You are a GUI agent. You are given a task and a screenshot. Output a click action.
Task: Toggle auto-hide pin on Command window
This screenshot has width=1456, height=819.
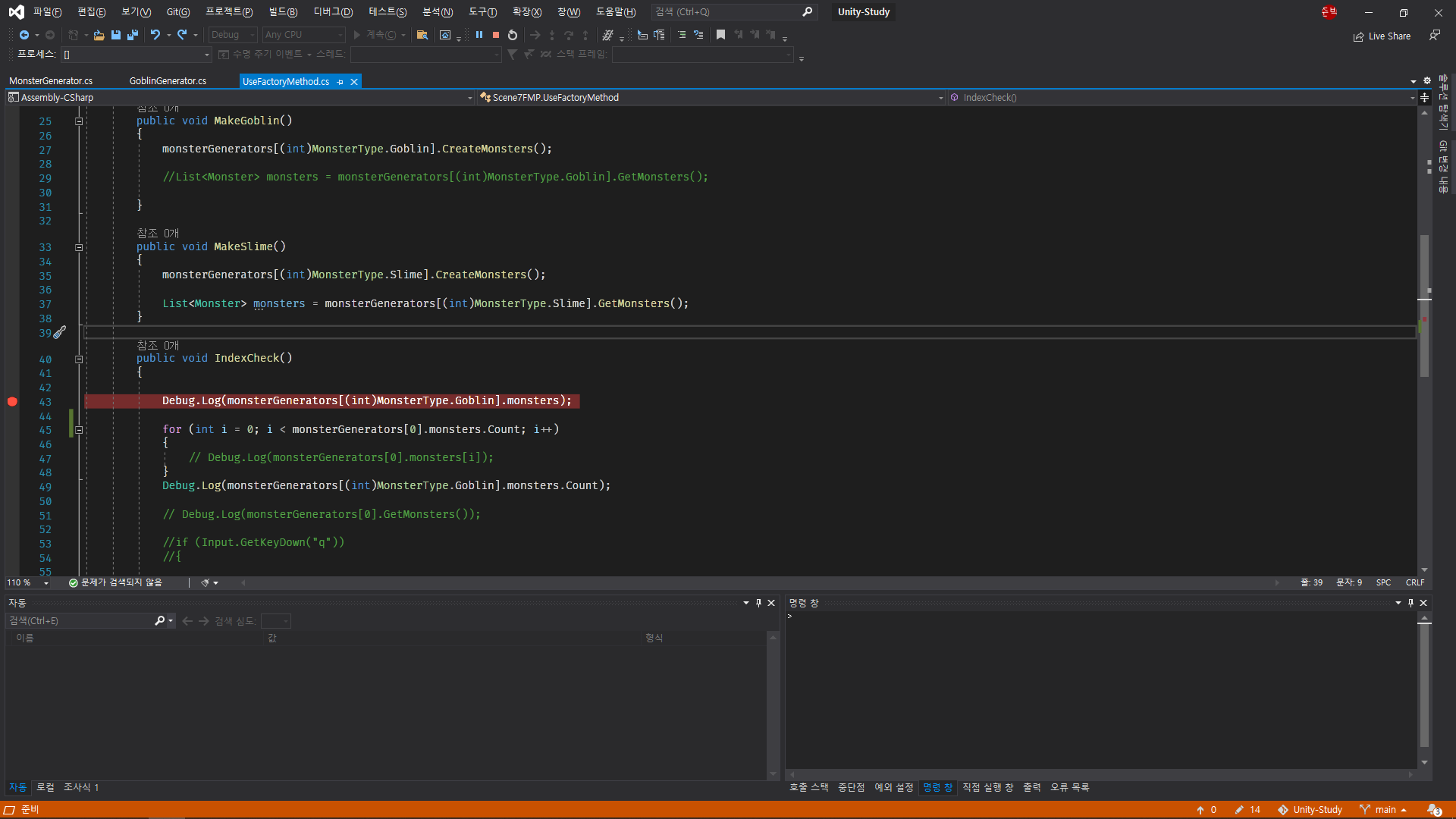(x=1410, y=603)
